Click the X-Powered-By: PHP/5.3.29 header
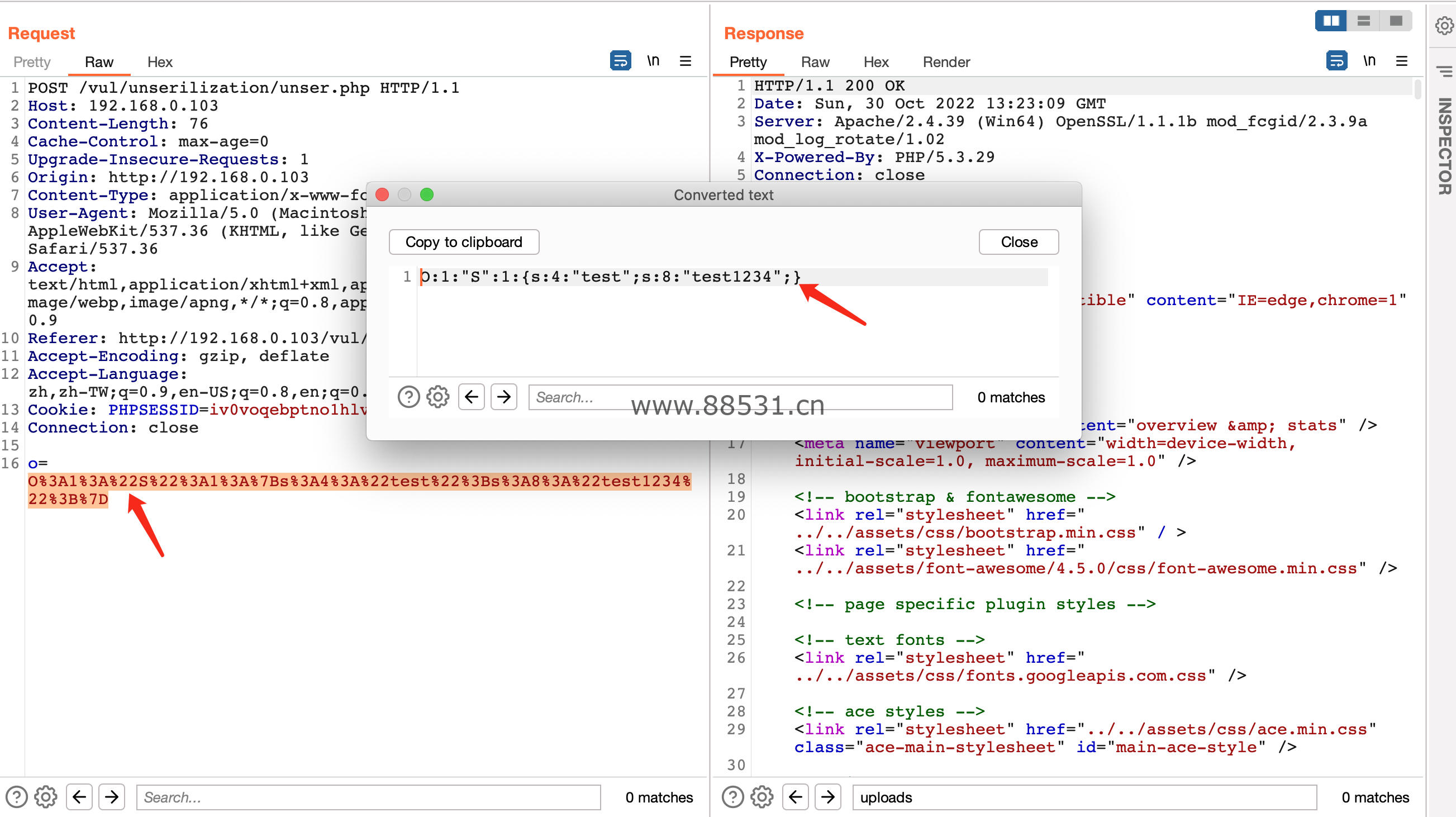Screen dimensions: 1456x817 pyautogui.click(x=874, y=157)
